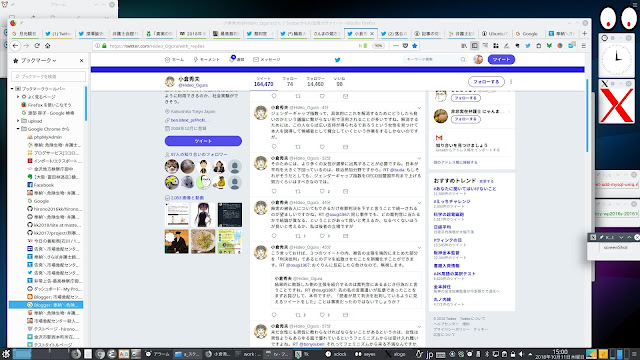Expand the よく見るページ folder

point(18,97)
